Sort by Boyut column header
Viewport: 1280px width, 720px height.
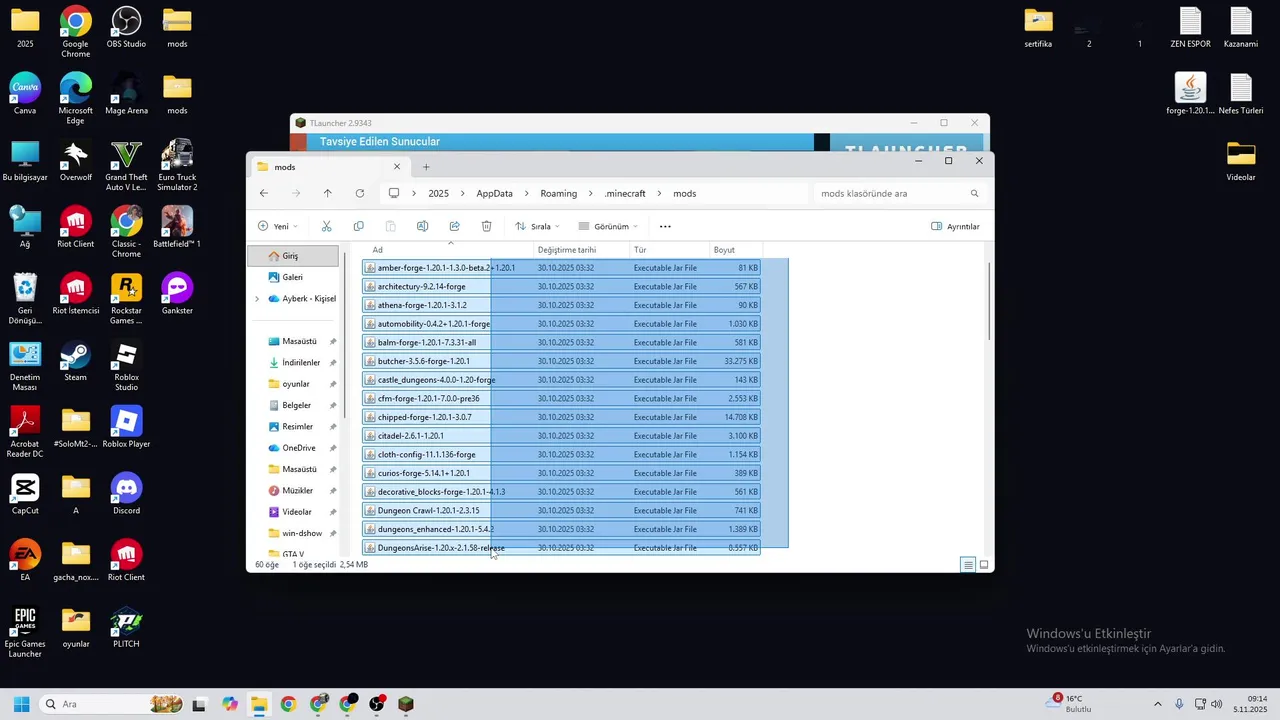coord(736,250)
